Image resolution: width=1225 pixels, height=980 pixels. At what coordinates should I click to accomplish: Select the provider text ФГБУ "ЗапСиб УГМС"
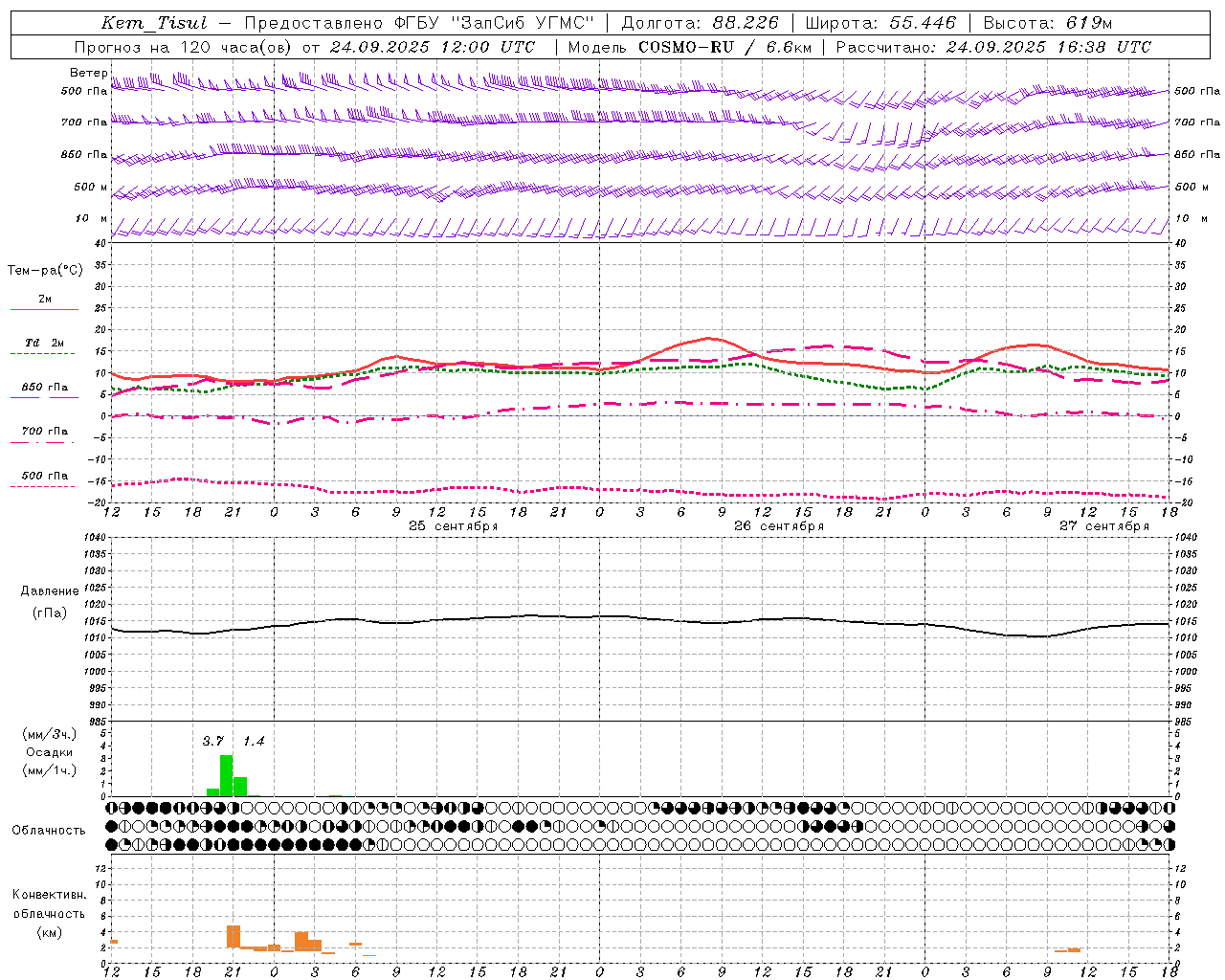coord(494,23)
